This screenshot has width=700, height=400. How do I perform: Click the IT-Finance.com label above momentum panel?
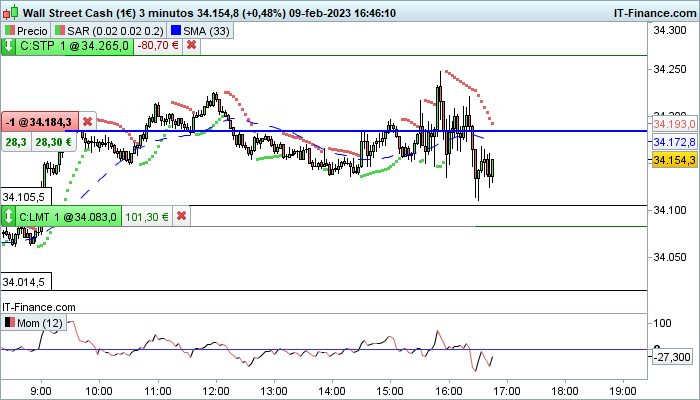[39, 307]
